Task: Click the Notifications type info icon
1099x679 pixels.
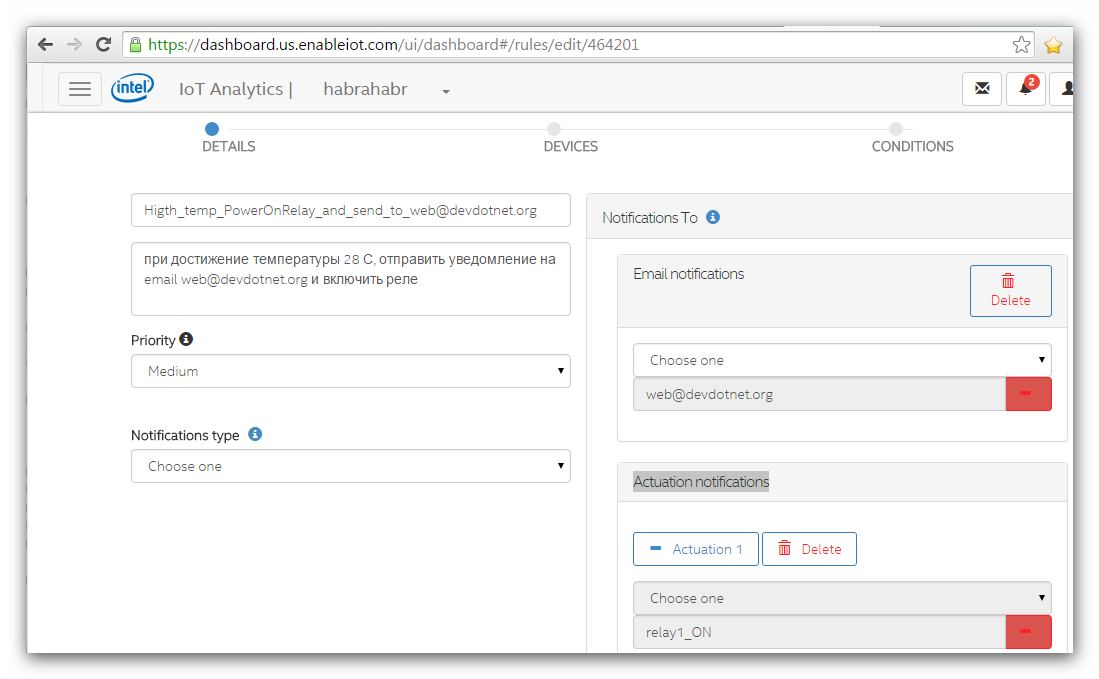Action: click(x=255, y=434)
